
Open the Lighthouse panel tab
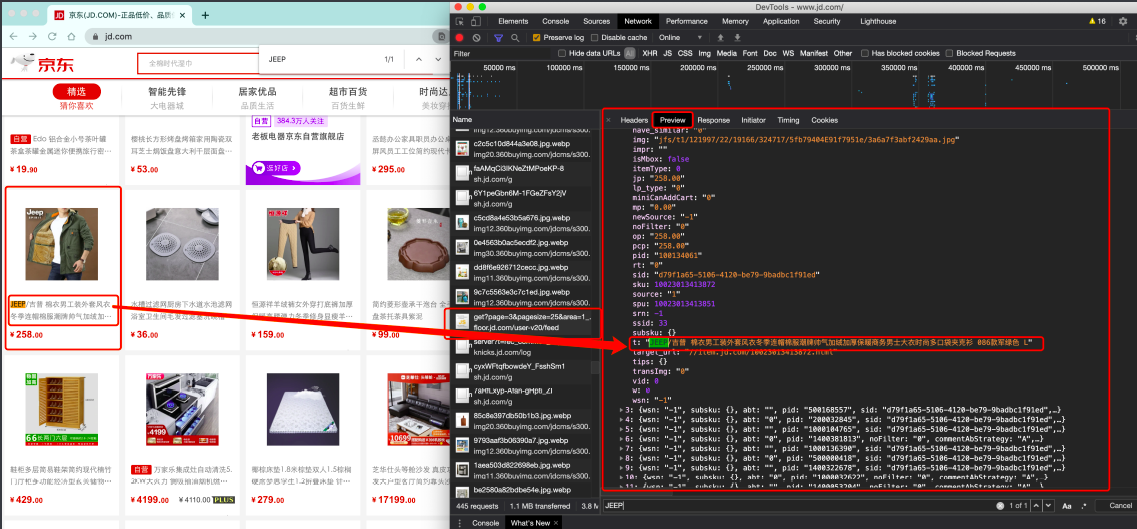click(878, 22)
